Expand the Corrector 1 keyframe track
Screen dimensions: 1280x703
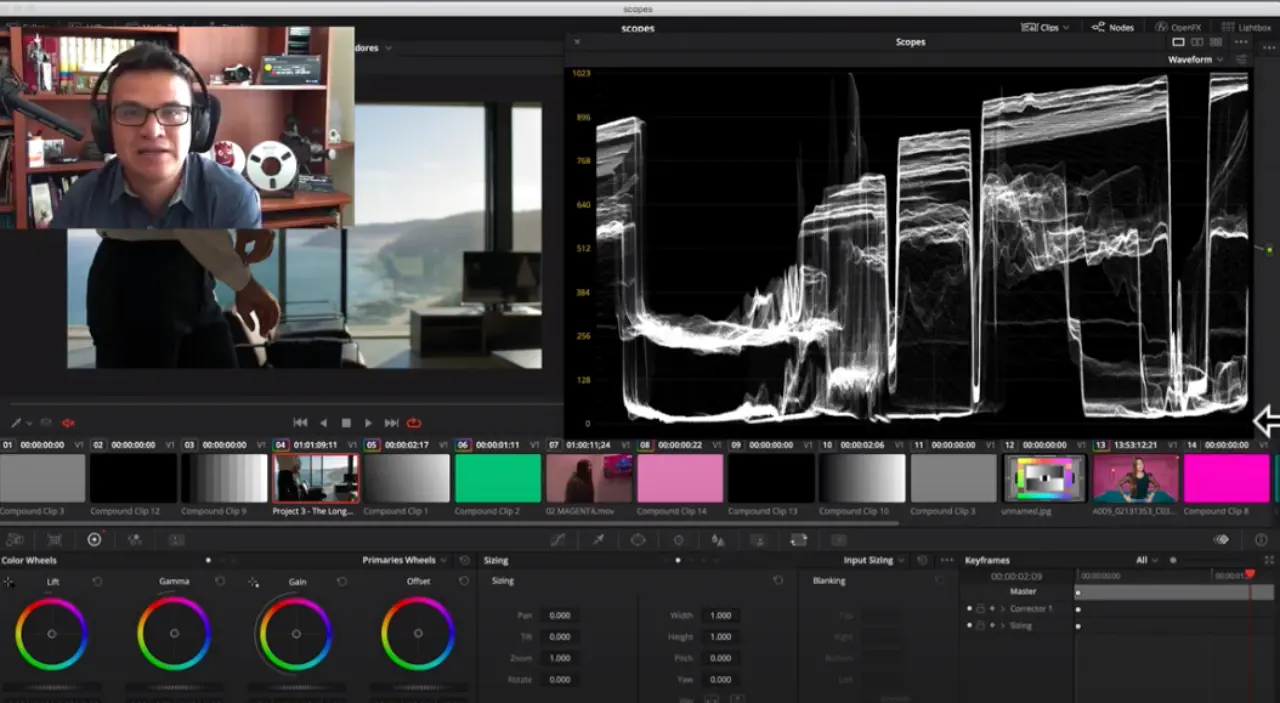pos(1003,609)
